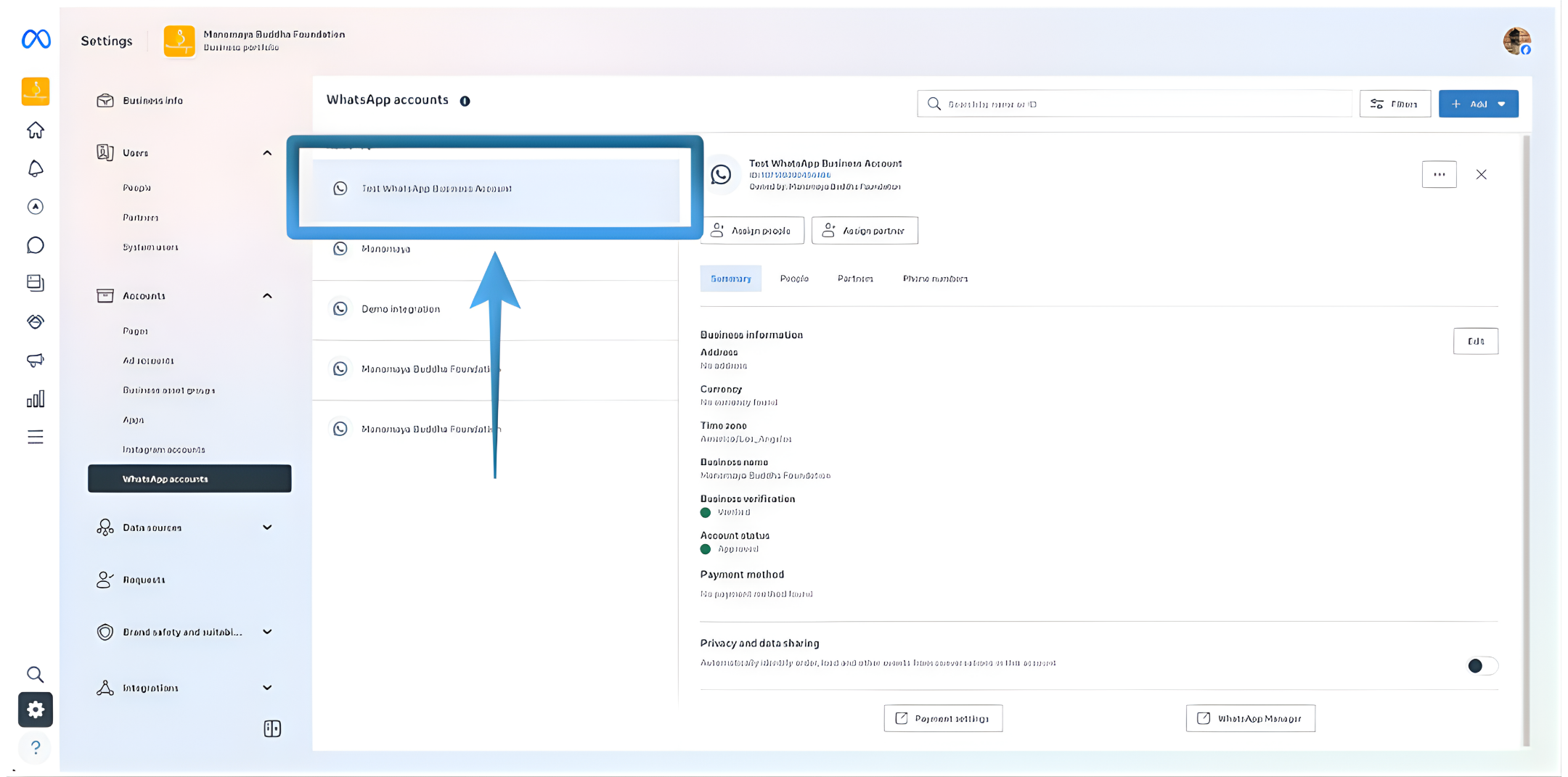Switch to the Phone numbers tab

click(x=935, y=279)
